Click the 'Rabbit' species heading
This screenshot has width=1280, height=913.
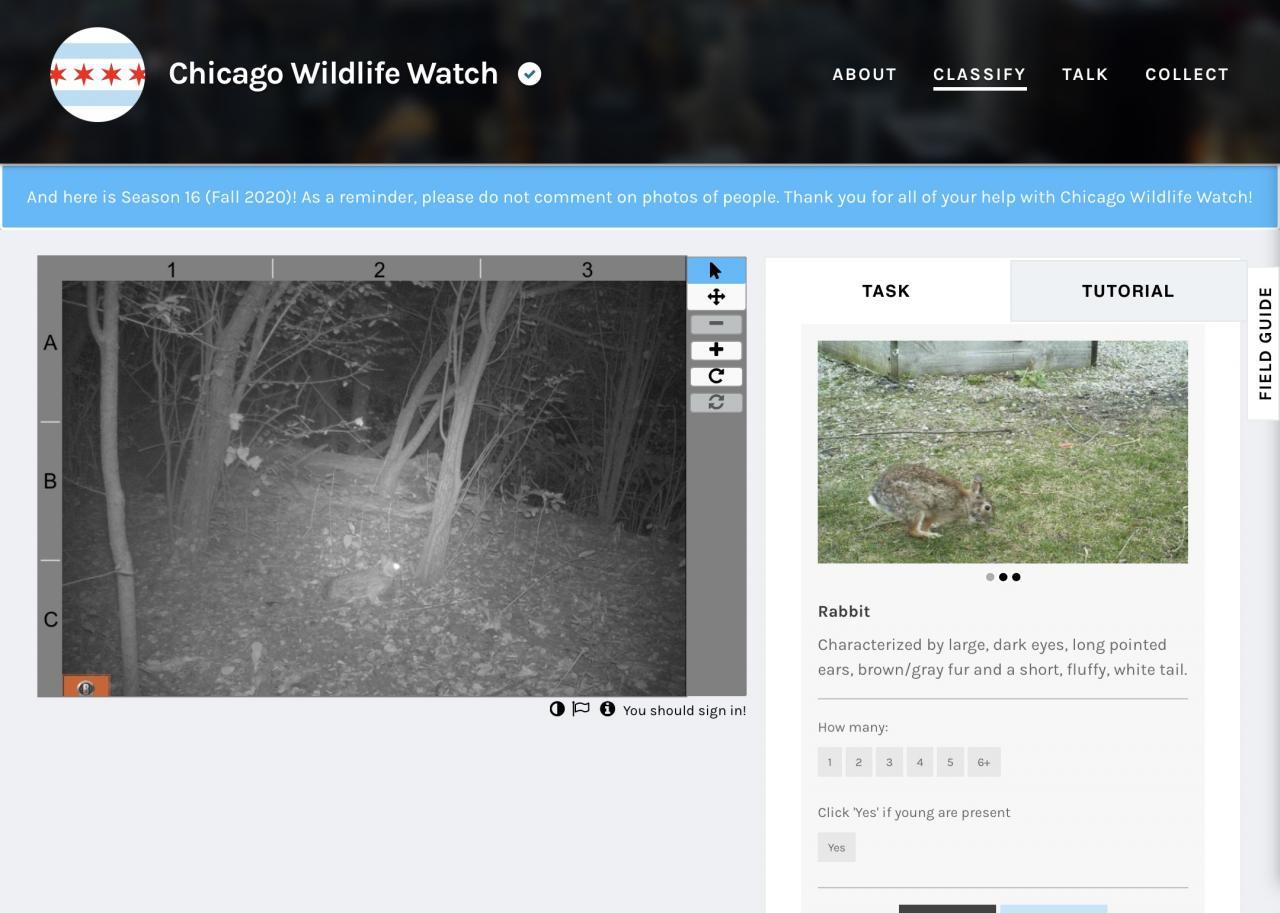tap(844, 611)
